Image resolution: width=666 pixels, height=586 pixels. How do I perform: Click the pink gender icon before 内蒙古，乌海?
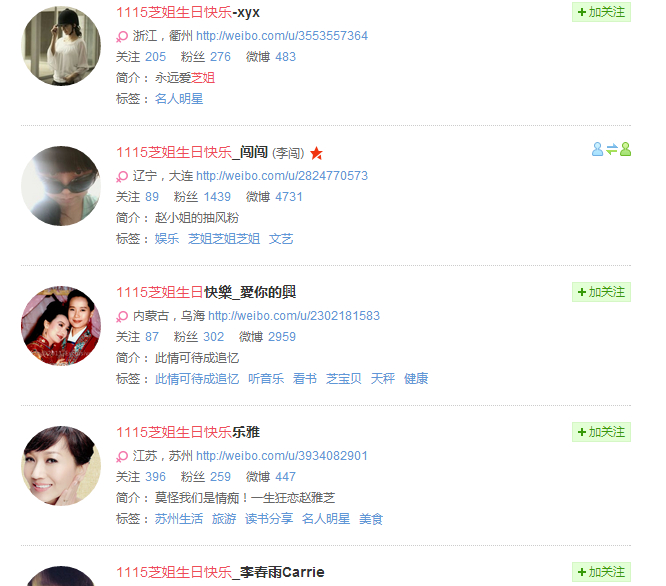(x=122, y=316)
